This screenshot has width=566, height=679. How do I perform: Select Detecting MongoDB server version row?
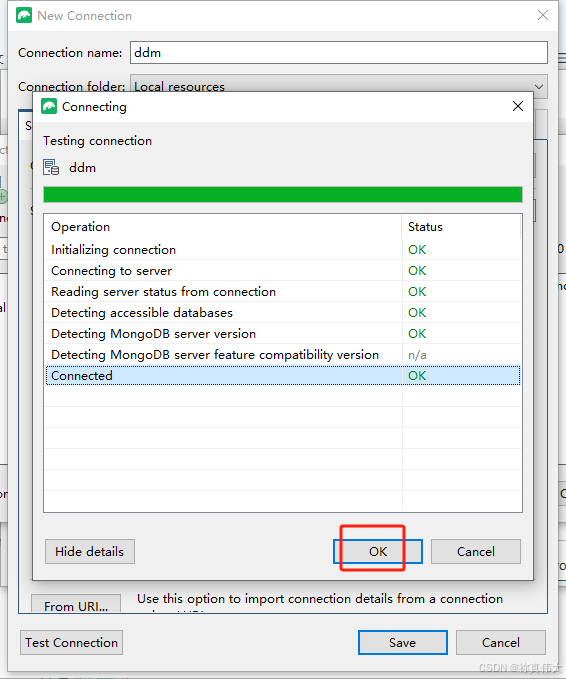coord(283,333)
